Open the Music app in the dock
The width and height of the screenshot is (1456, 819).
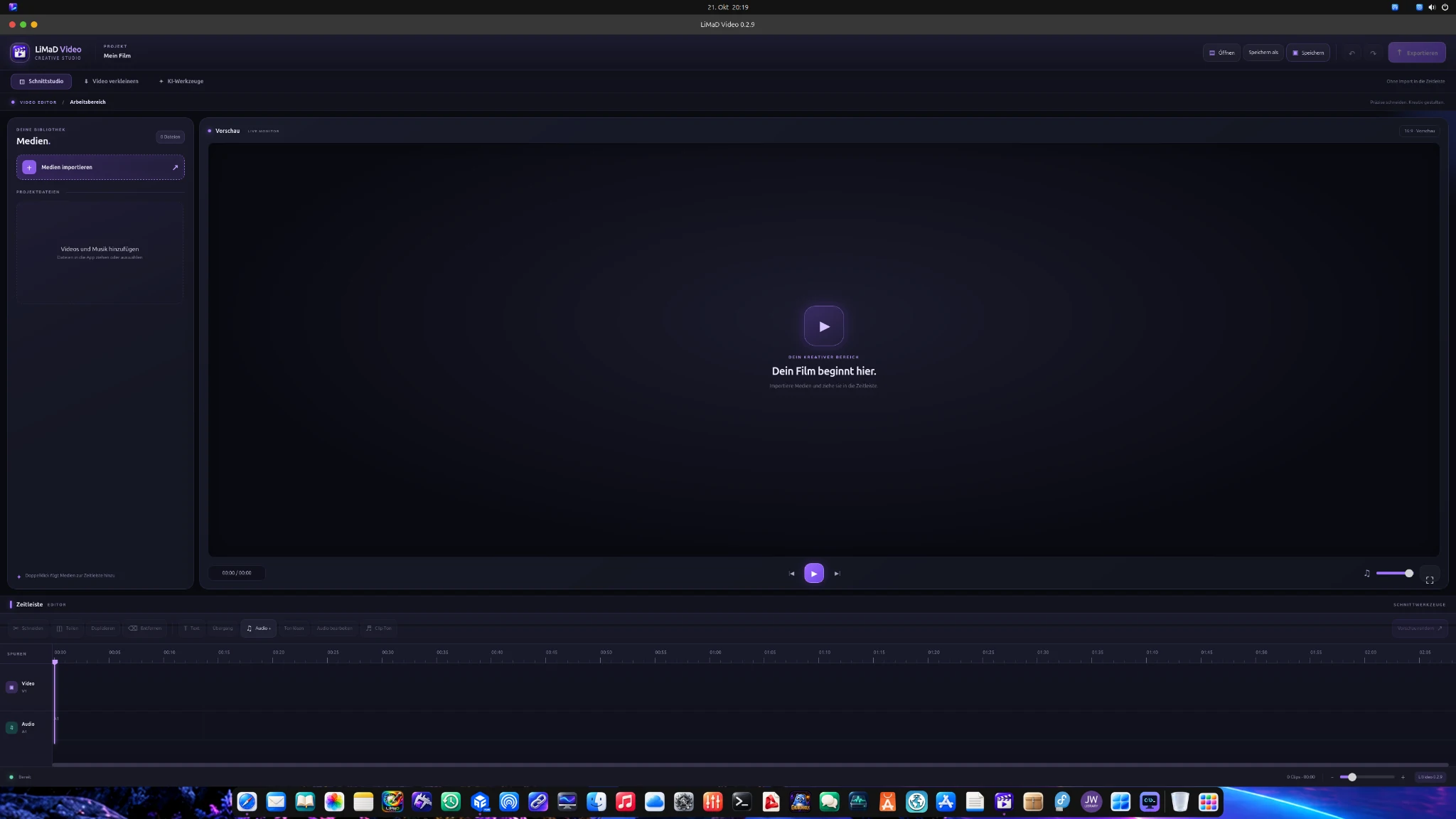[x=625, y=802]
